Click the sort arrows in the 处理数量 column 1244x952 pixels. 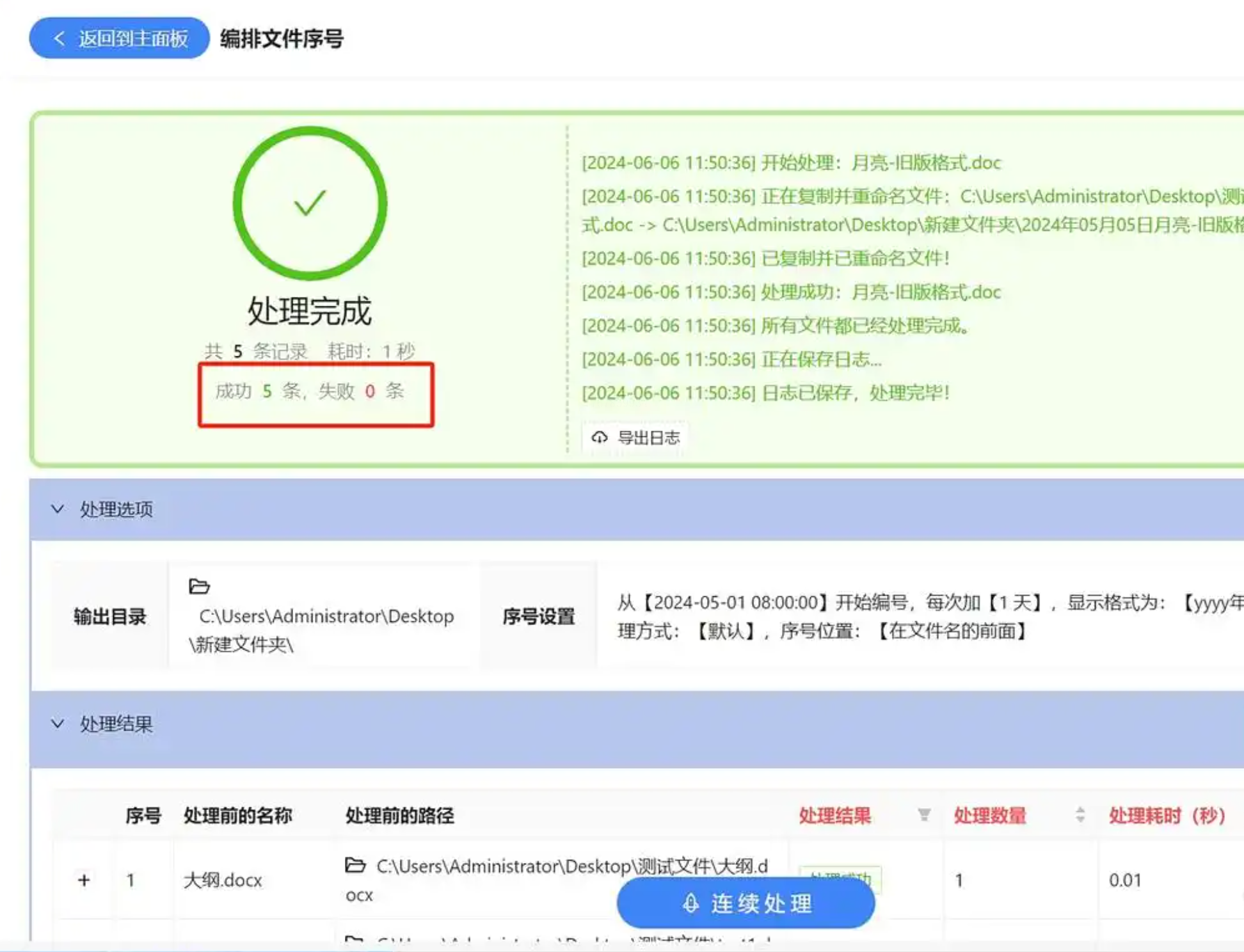[1080, 815]
